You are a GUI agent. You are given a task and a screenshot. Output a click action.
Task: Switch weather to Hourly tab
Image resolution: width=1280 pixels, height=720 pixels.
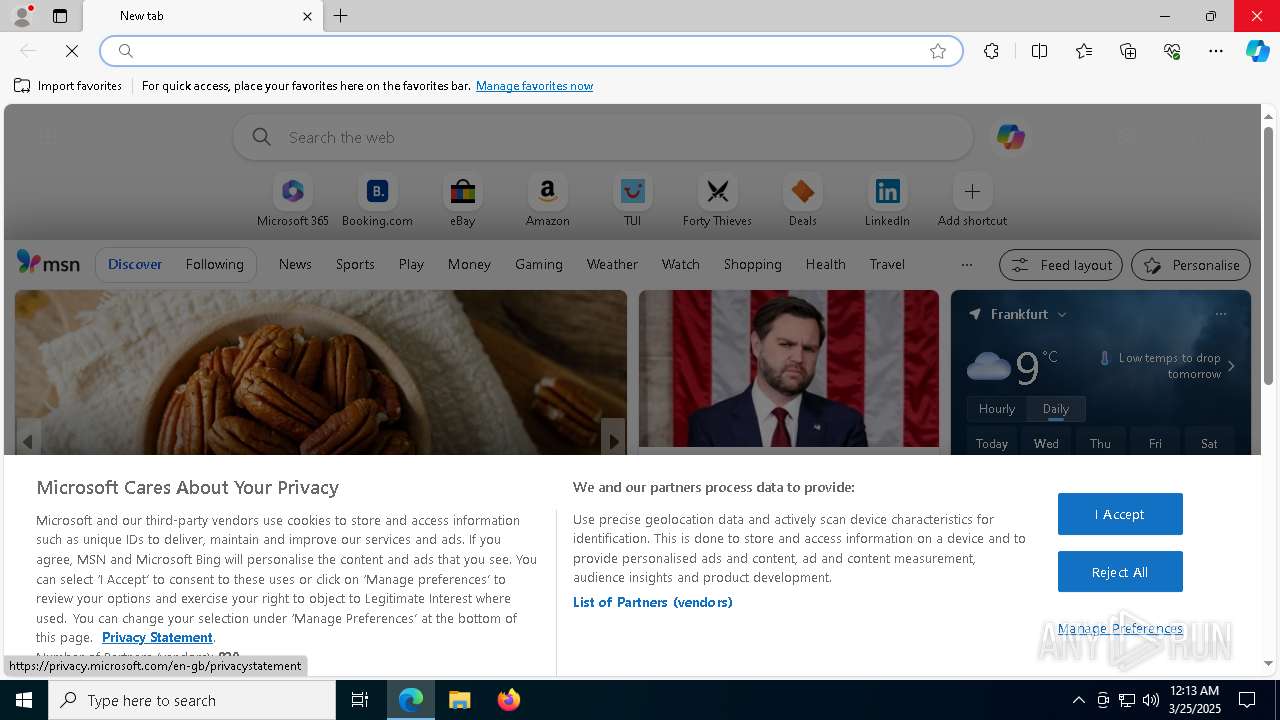click(997, 409)
